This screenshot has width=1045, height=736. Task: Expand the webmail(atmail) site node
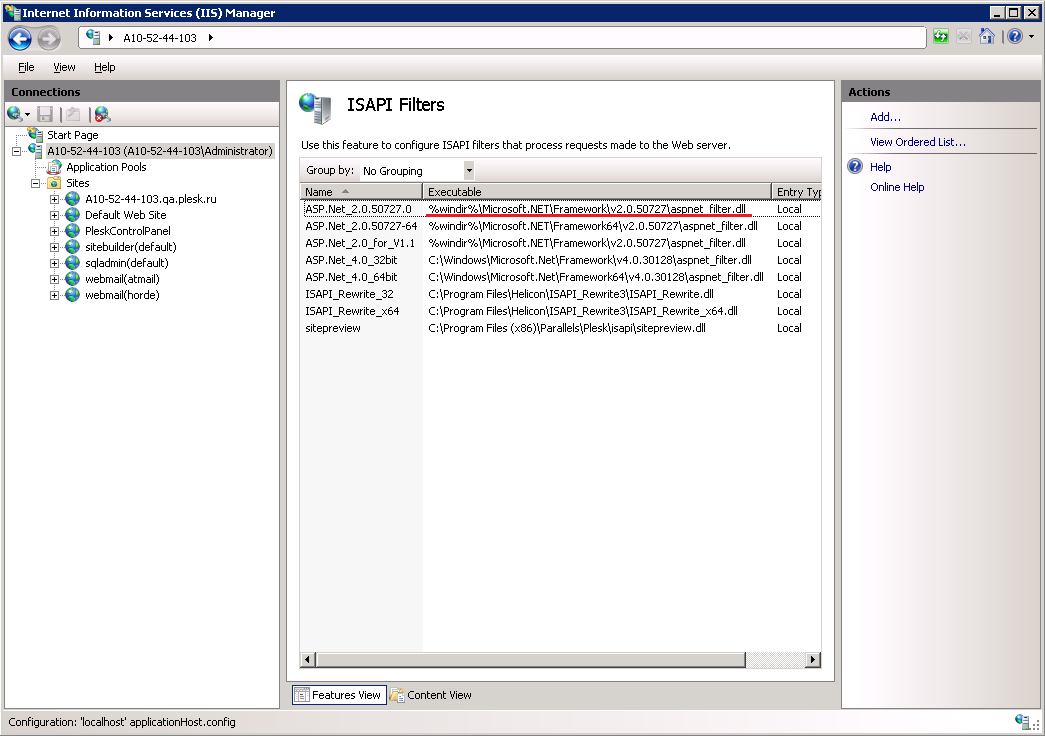click(x=55, y=279)
